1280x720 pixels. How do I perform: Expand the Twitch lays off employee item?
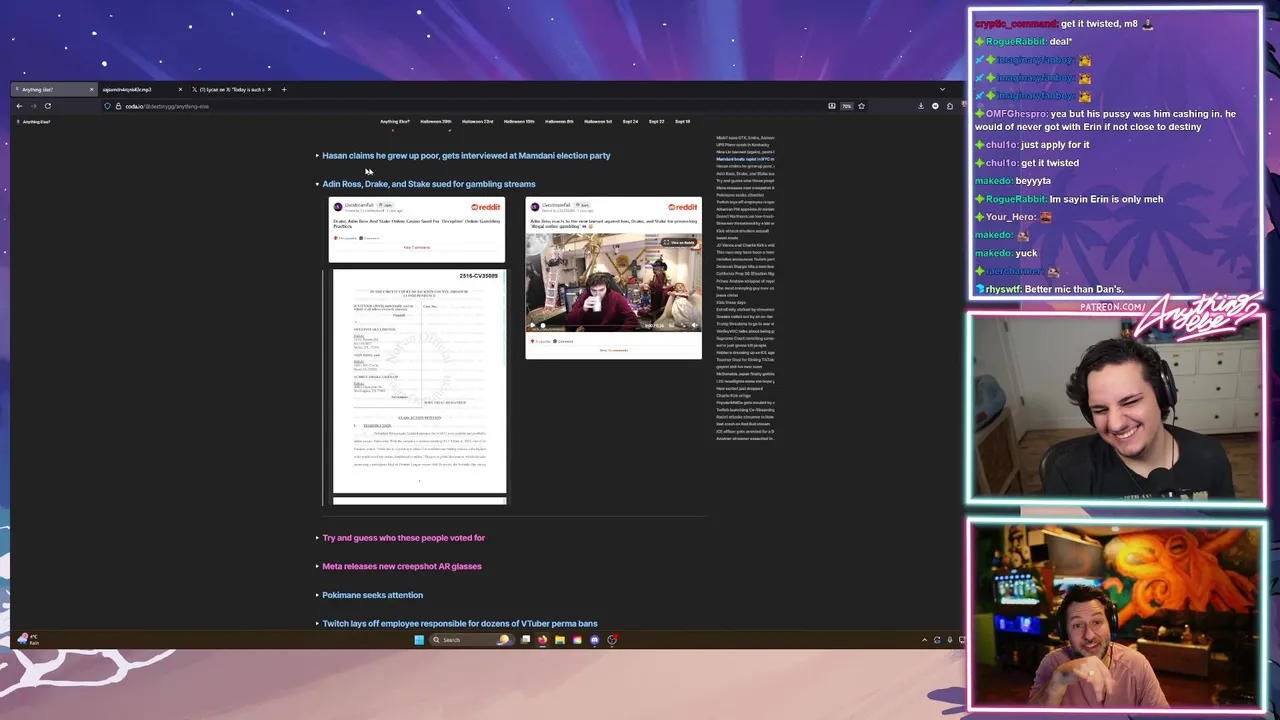[x=317, y=624]
